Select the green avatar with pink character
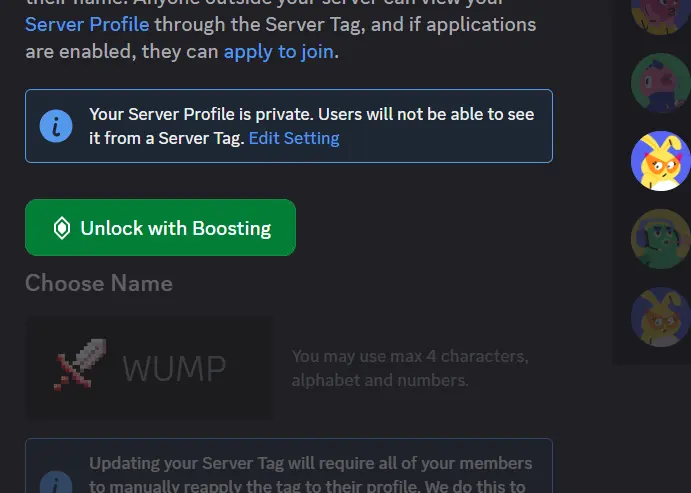Screen dimensions: 691x493 tap(661, 83)
